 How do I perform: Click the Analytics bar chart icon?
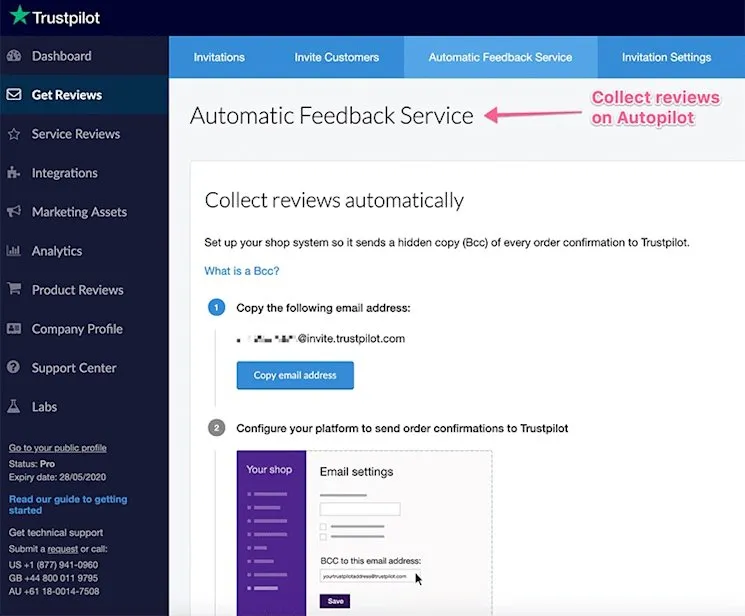[13, 250]
